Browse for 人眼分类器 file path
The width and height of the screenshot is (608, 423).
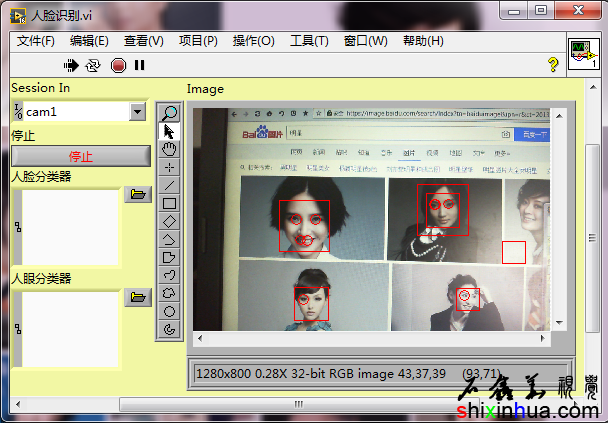[137, 296]
